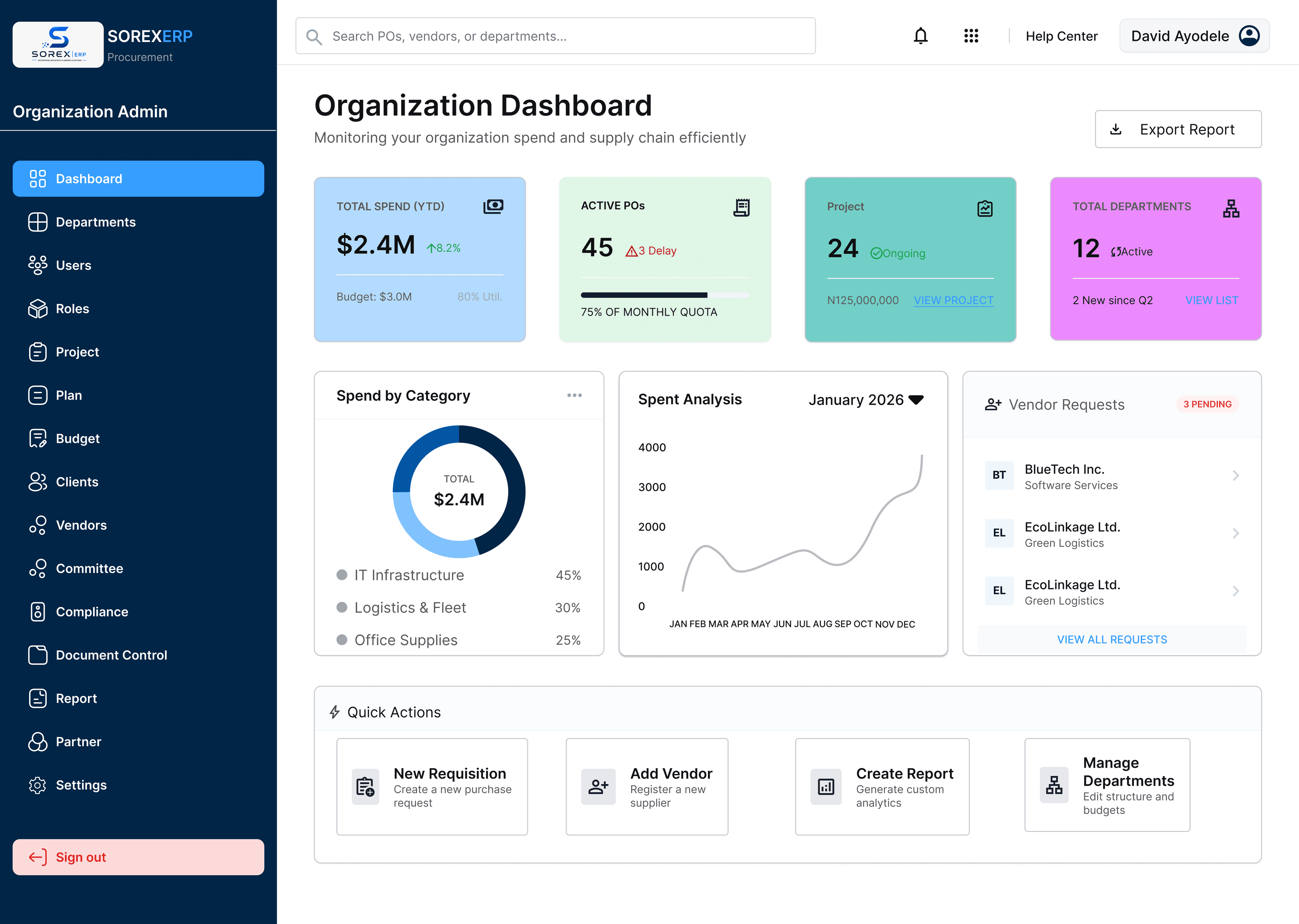Click the Ongoing checkmark status icon

pos(876,253)
